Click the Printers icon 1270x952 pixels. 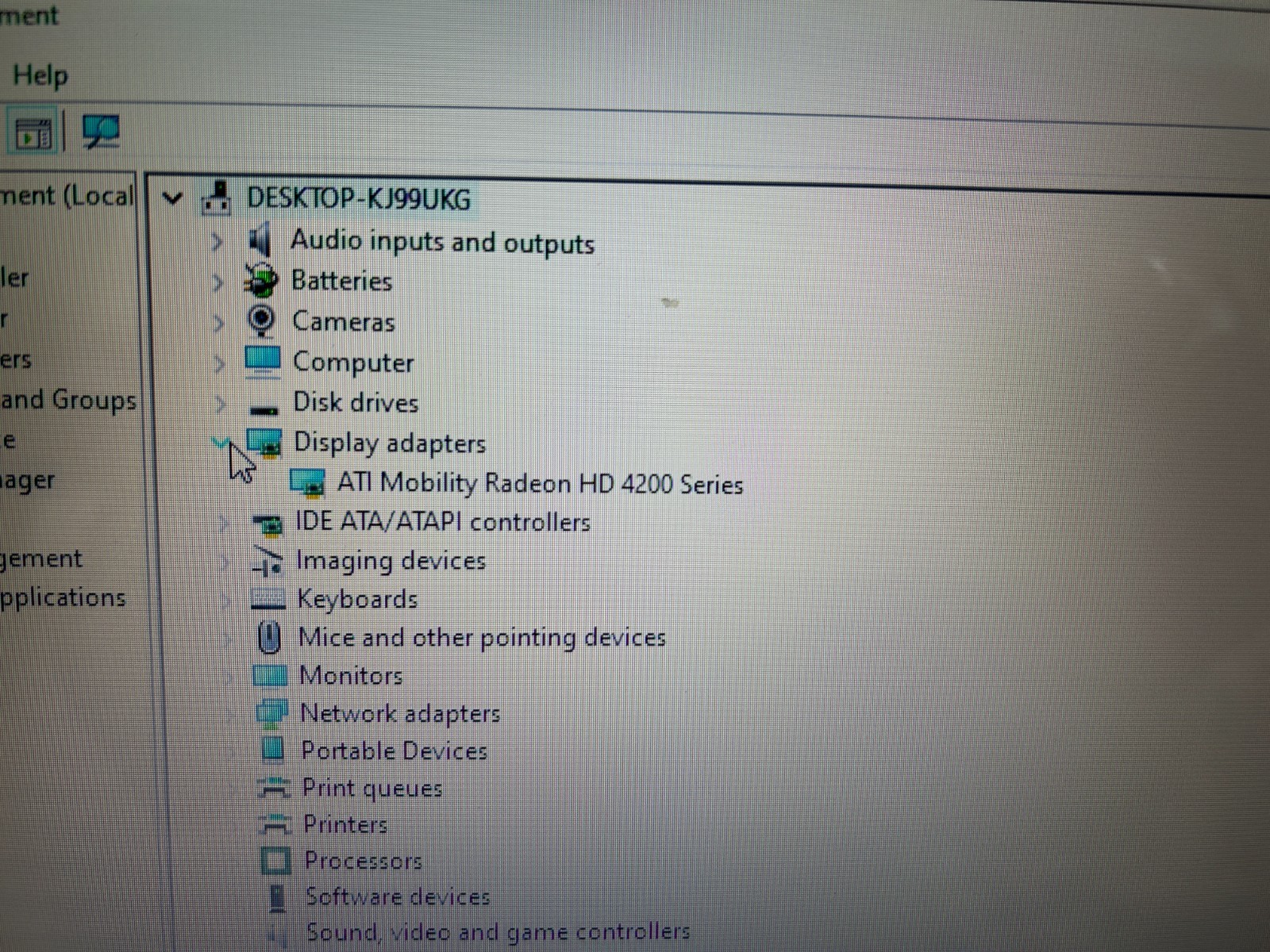(x=275, y=824)
